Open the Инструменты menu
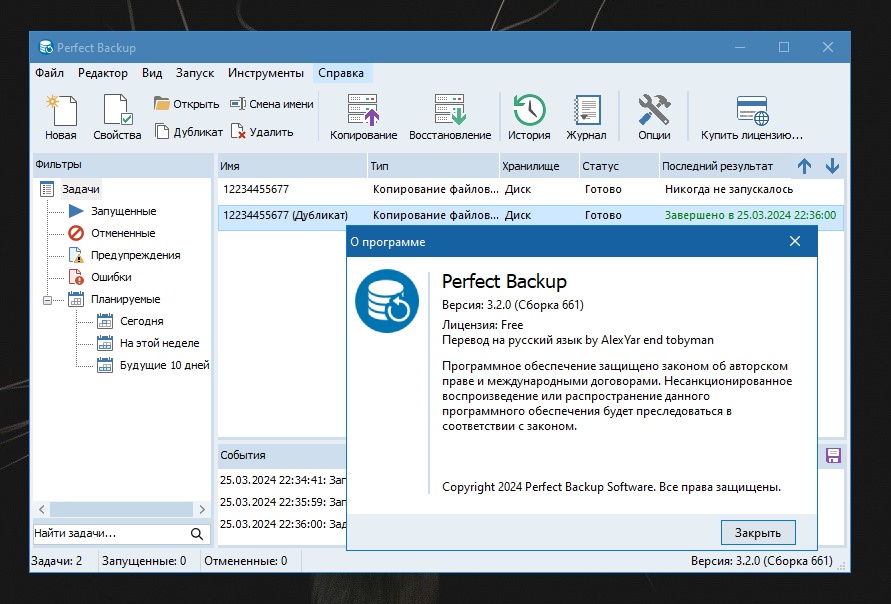This screenshot has height=604, width=891. coord(266,73)
